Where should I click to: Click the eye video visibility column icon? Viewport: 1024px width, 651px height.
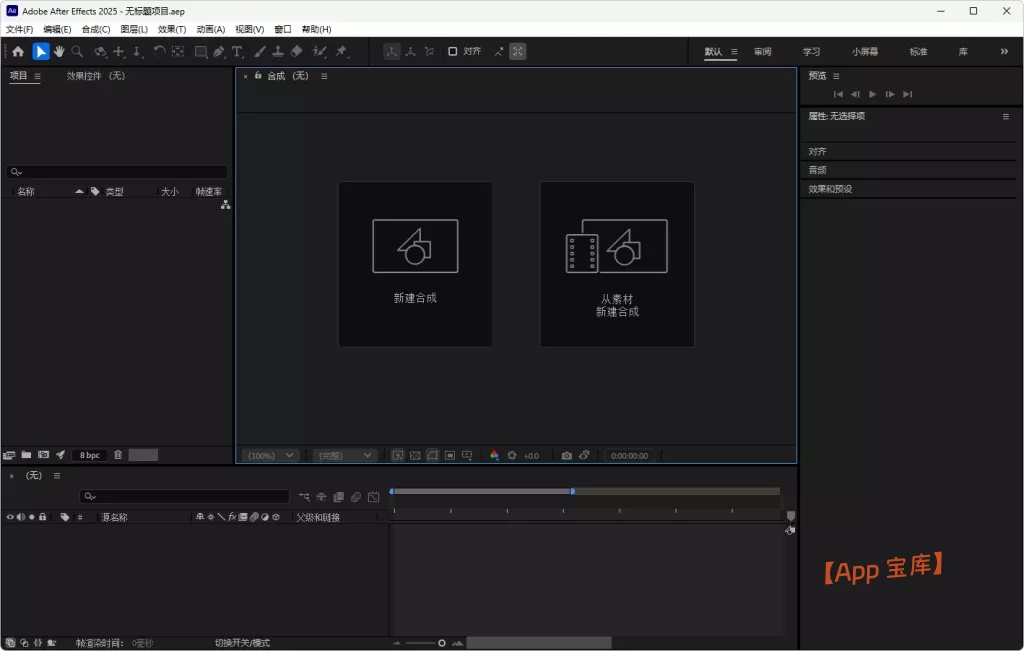(10, 517)
